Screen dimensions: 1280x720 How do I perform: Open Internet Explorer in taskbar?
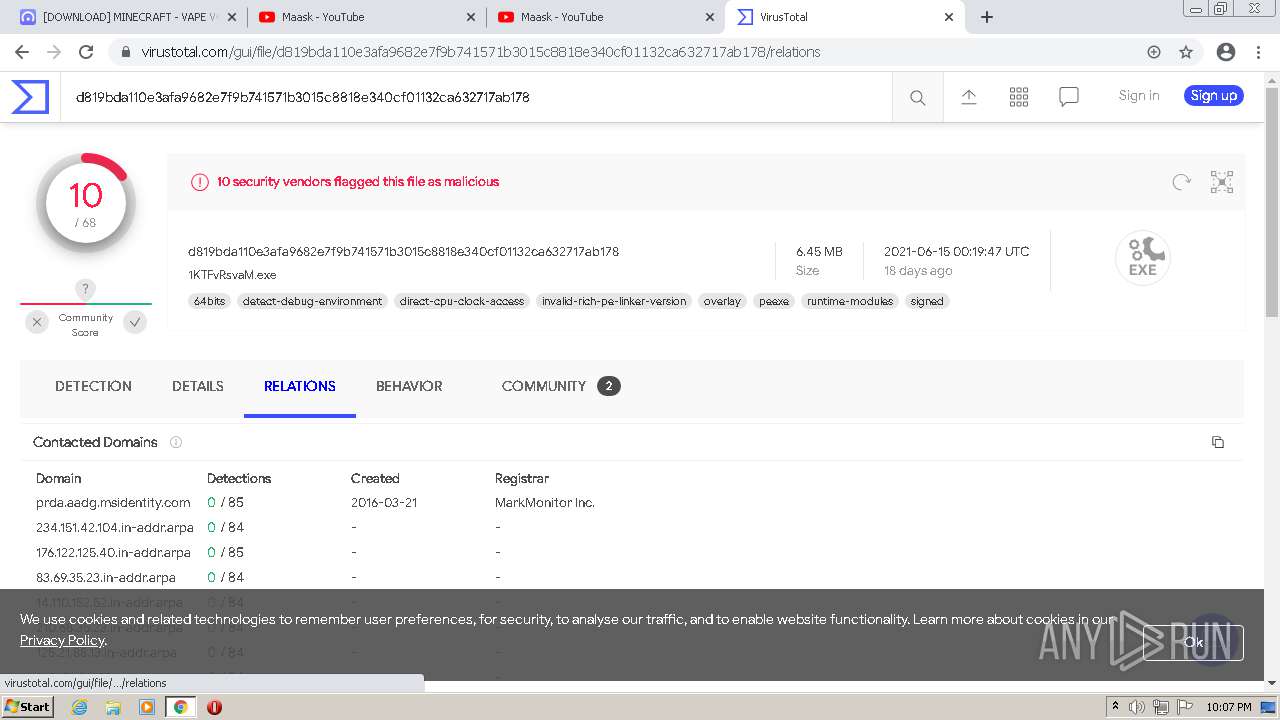(x=79, y=707)
